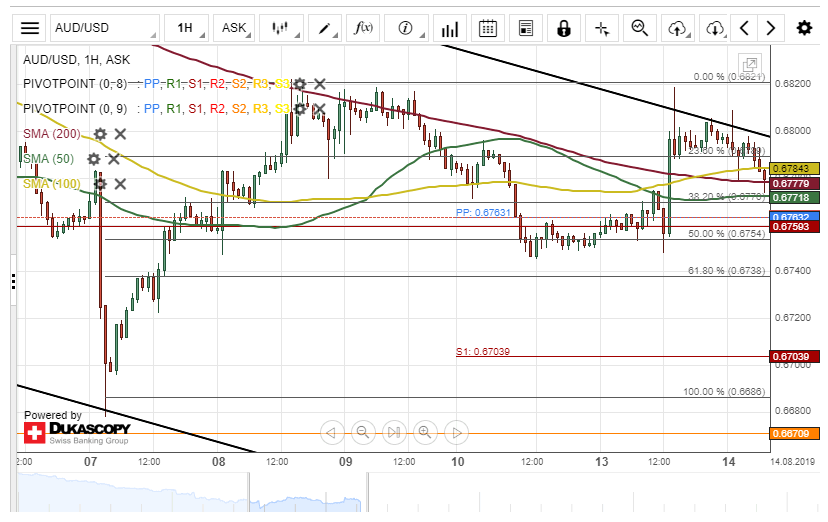This screenshot has height=522, width=828.
Task: Click date label 13 on time axis
Action: pyautogui.click(x=601, y=462)
